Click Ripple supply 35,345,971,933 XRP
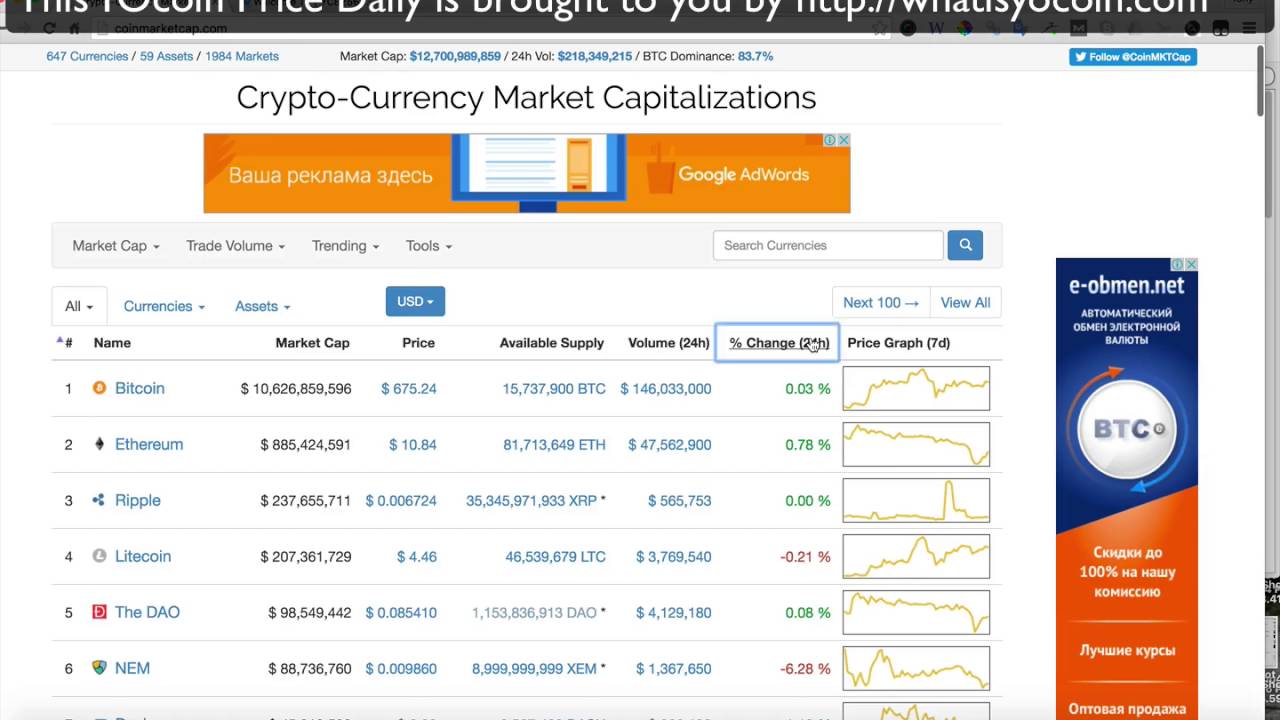Image resolution: width=1280 pixels, height=720 pixels. 531,501
